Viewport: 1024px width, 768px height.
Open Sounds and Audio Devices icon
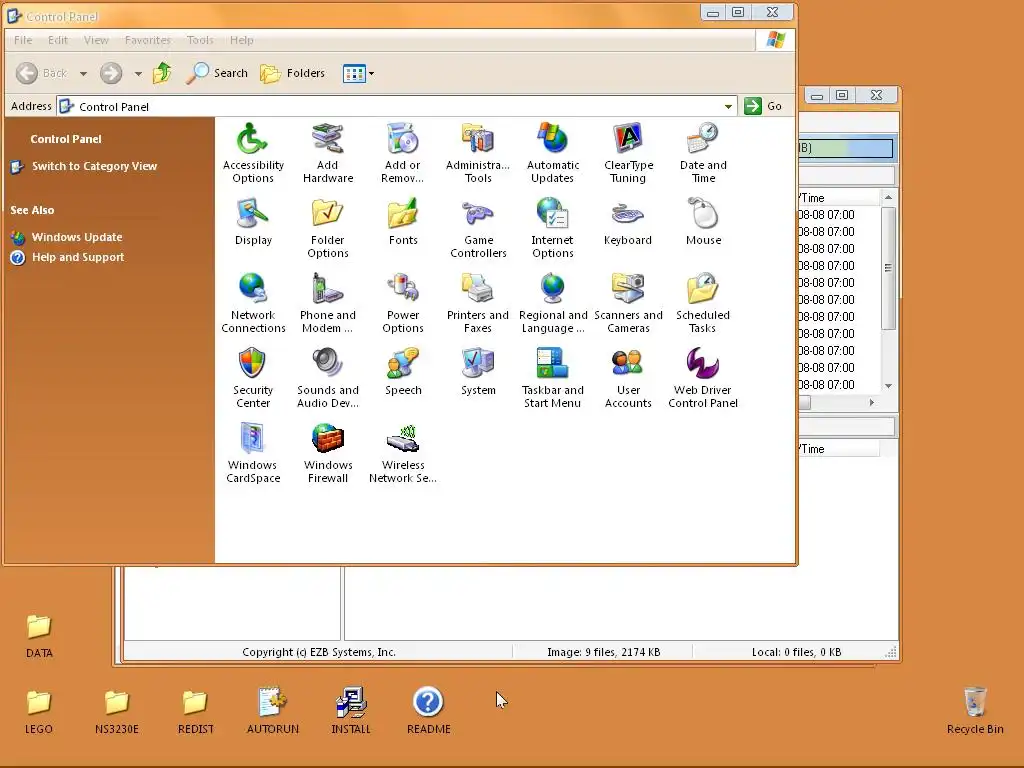pyautogui.click(x=328, y=378)
